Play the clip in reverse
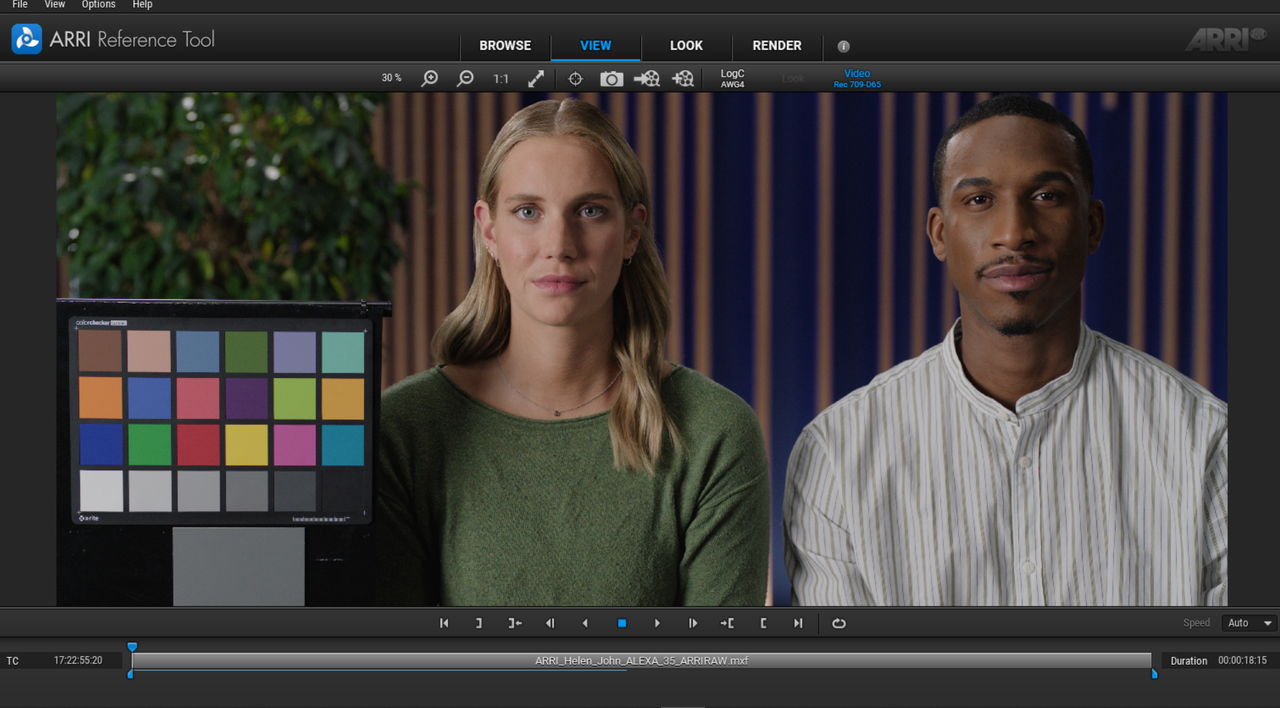 (x=585, y=623)
